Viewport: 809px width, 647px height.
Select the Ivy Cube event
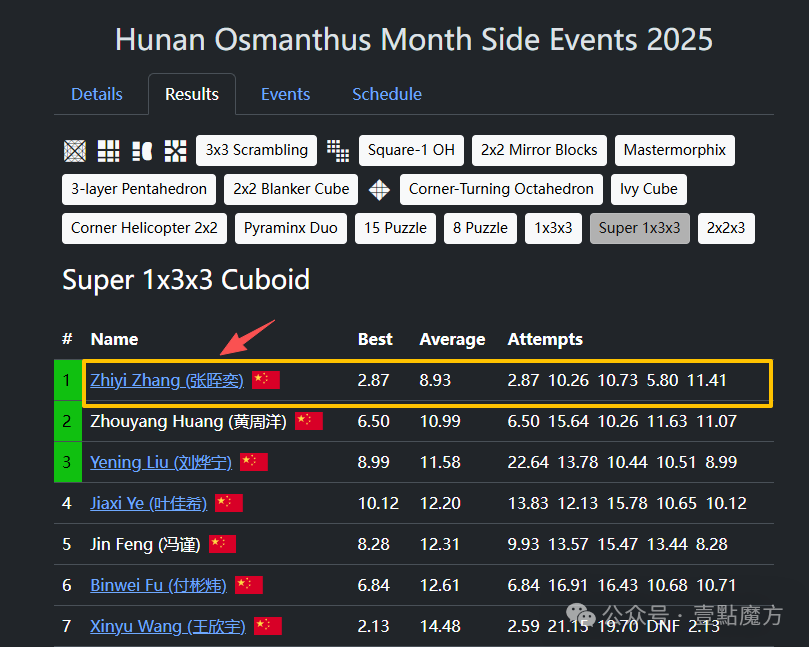coord(648,189)
